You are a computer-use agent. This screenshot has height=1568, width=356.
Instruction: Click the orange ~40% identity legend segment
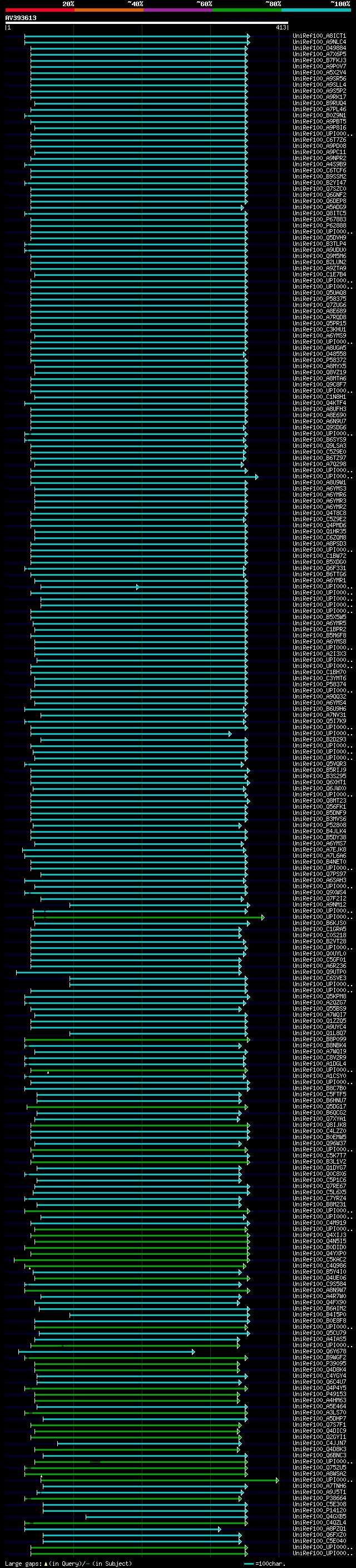109,10
